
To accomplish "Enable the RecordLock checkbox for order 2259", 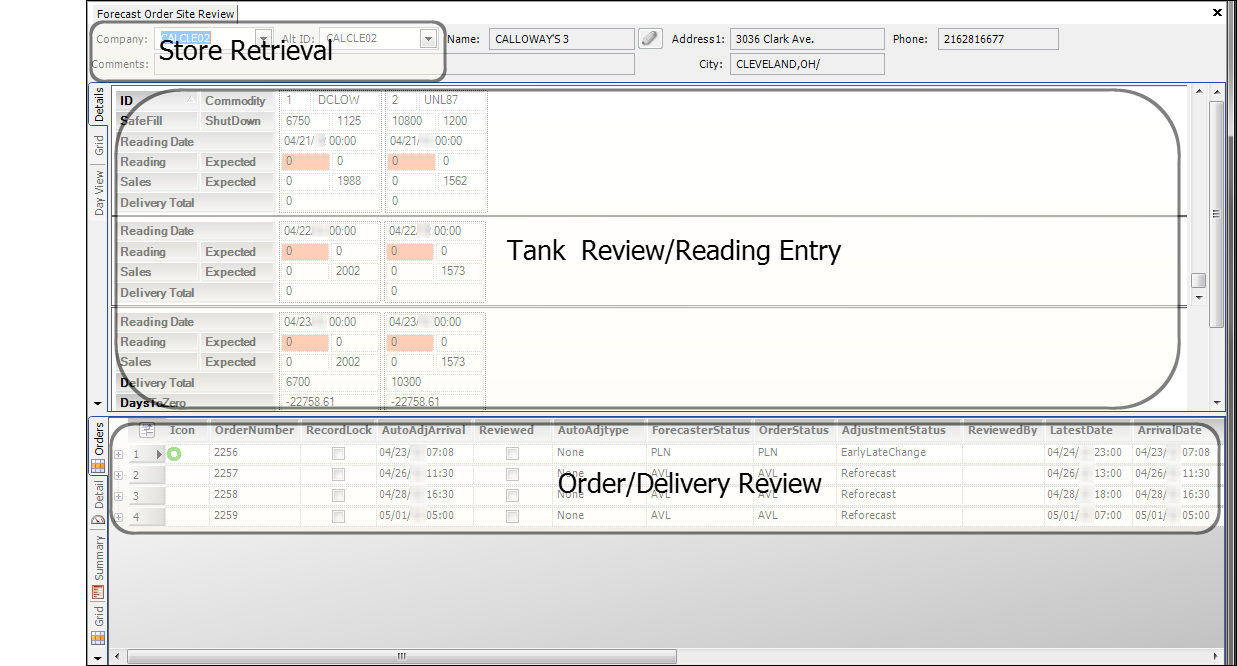I will [338, 517].
